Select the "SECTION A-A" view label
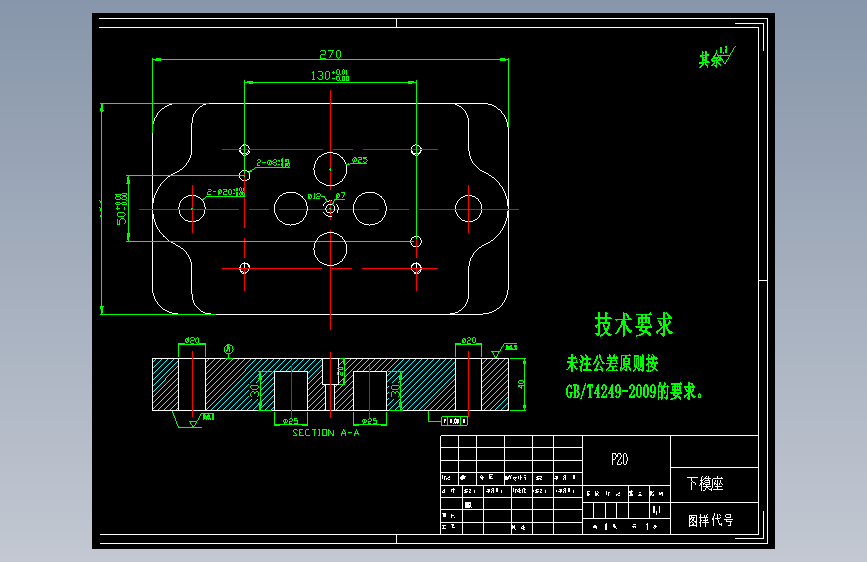867x562 pixels. click(x=326, y=433)
